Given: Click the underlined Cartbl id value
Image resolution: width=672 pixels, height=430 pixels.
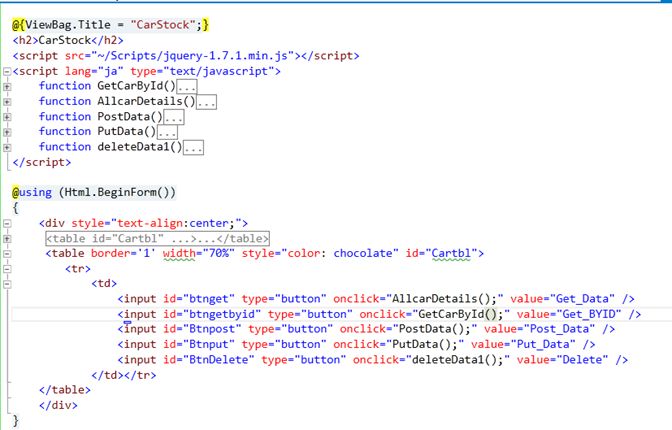Looking at the screenshot, I should (451, 253).
